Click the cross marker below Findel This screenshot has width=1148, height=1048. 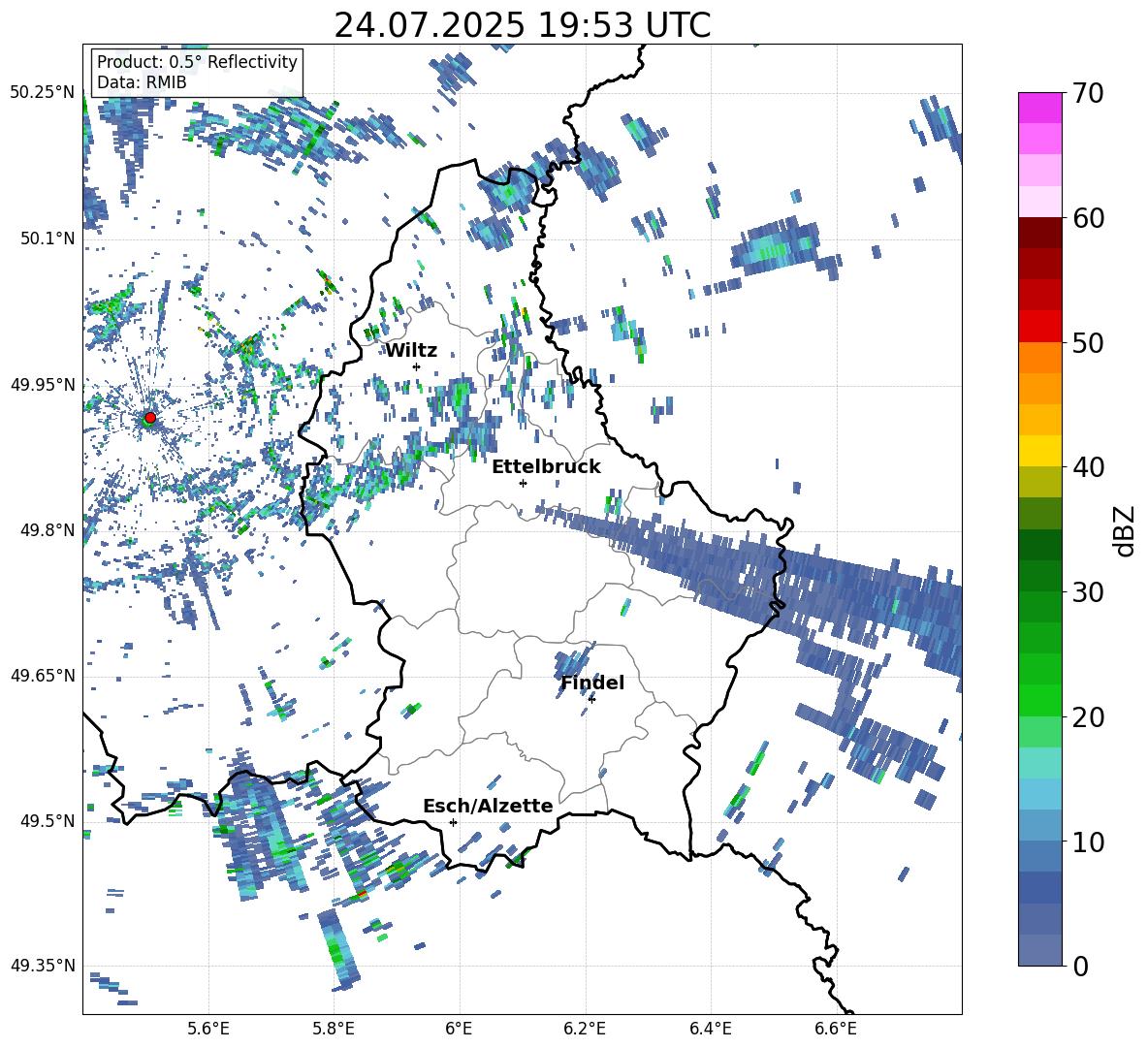(x=591, y=699)
